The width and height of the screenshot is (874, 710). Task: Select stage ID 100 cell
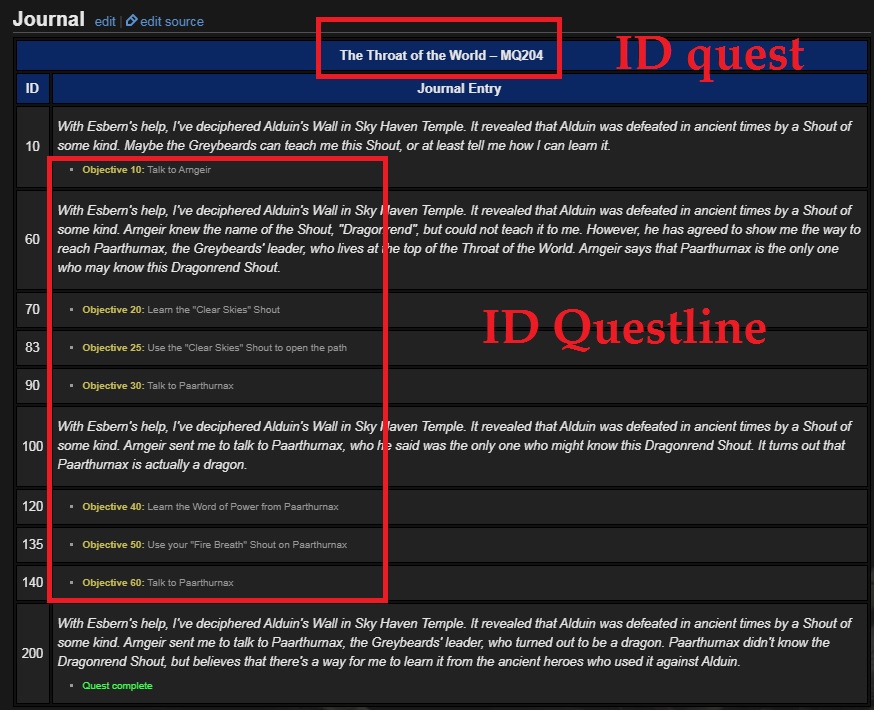32,446
